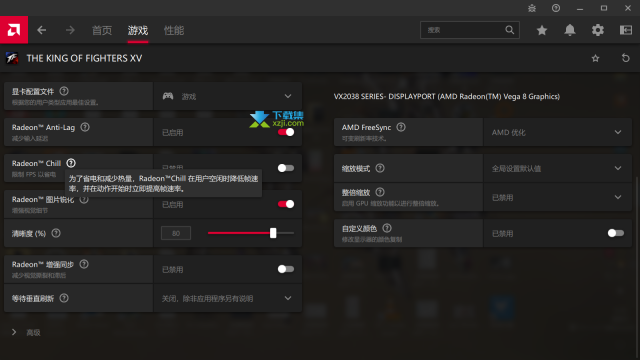Show help for 等待垂直刷新
The image size is (640, 360).
pos(64,298)
